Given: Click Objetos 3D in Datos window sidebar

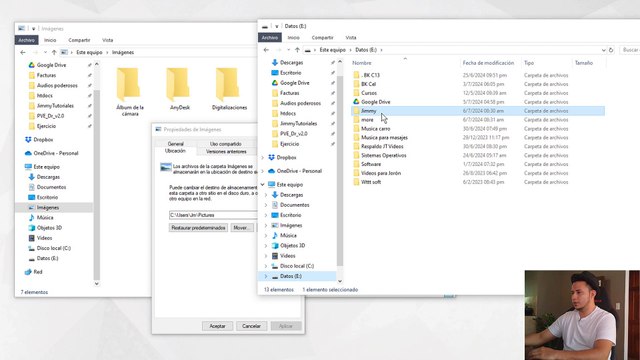Looking at the screenshot, I should 292,246.
